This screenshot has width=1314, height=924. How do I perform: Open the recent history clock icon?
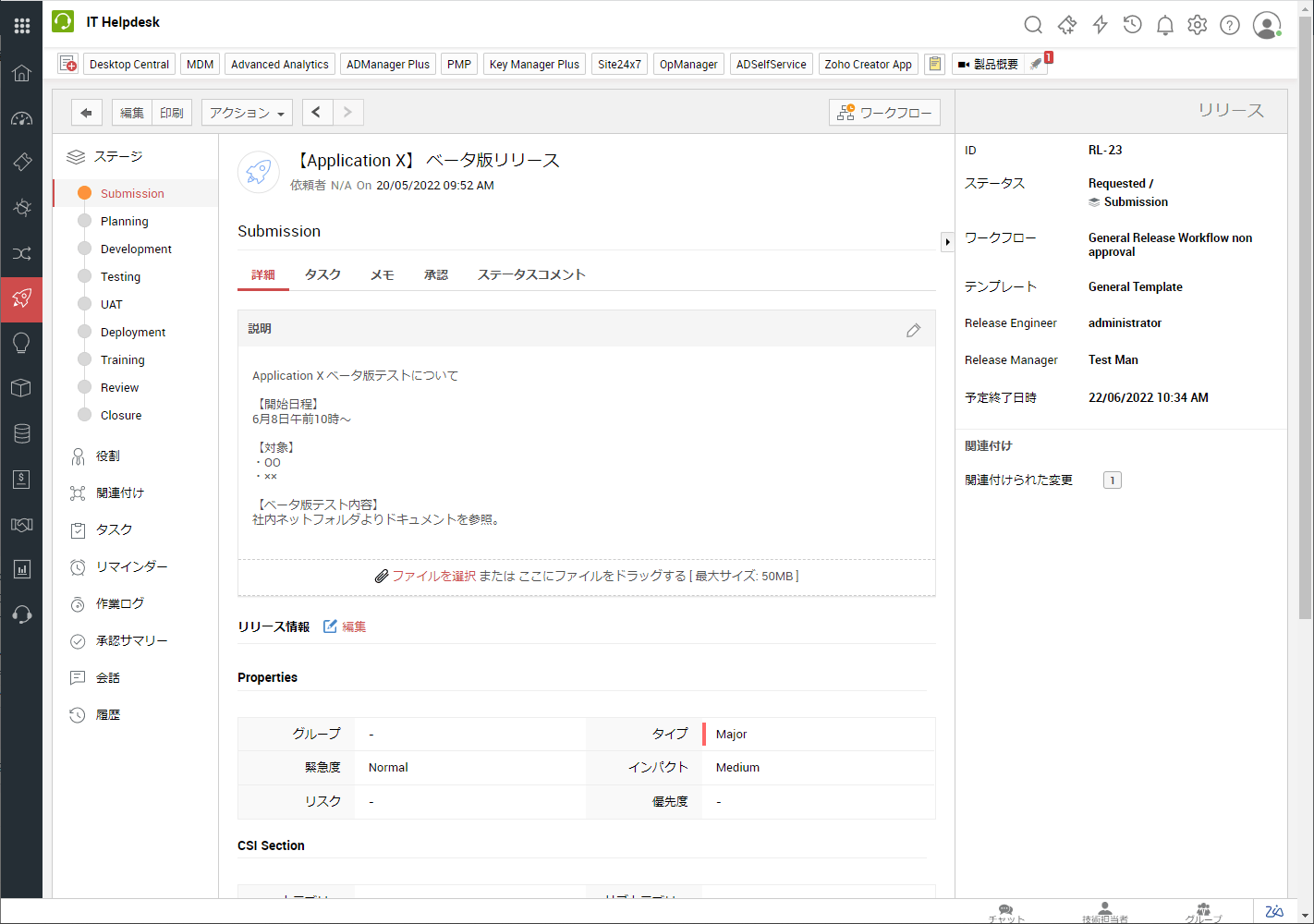point(1132,25)
